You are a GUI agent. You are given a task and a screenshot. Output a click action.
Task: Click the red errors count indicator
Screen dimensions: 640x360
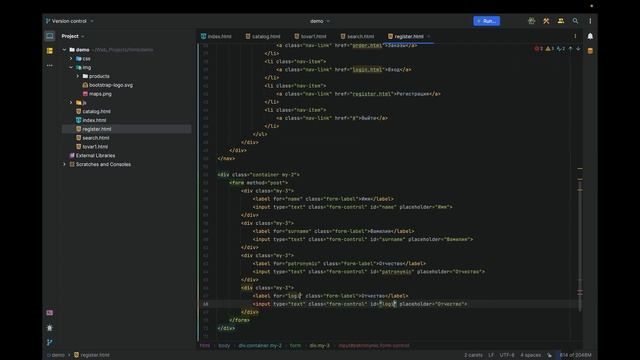click(x=538, y=49)
